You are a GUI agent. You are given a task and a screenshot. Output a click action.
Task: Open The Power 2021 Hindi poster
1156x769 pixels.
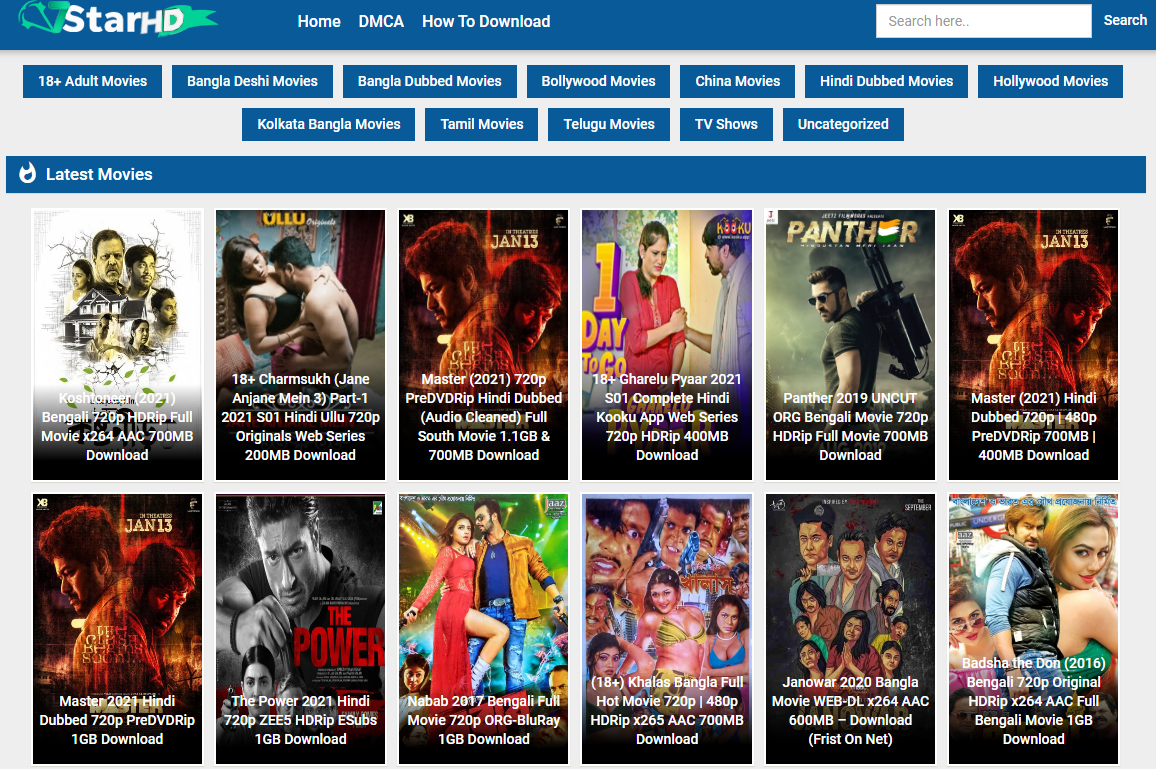click(300, 629)
